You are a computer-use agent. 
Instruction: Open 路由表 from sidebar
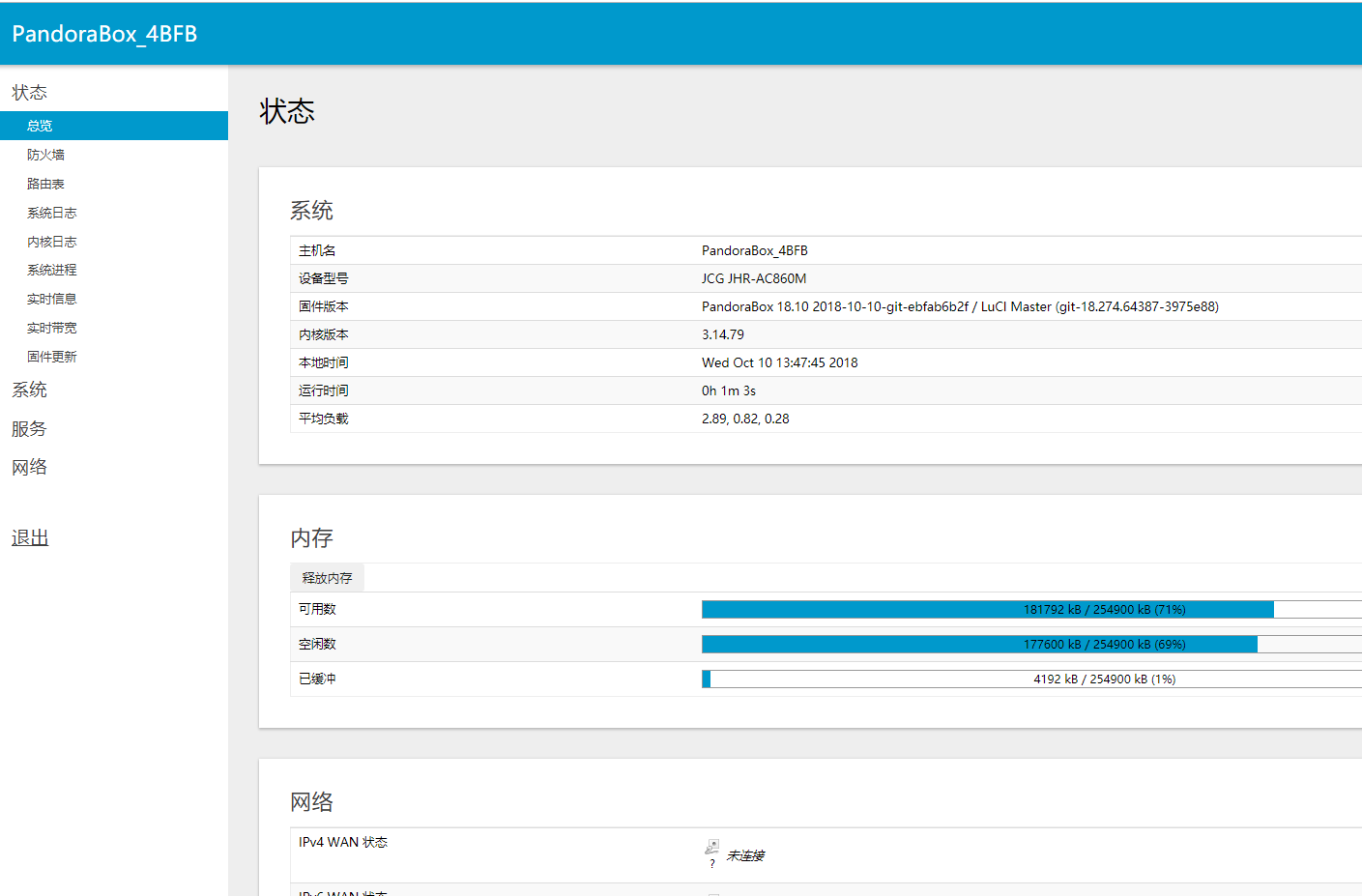click(45, 184)
